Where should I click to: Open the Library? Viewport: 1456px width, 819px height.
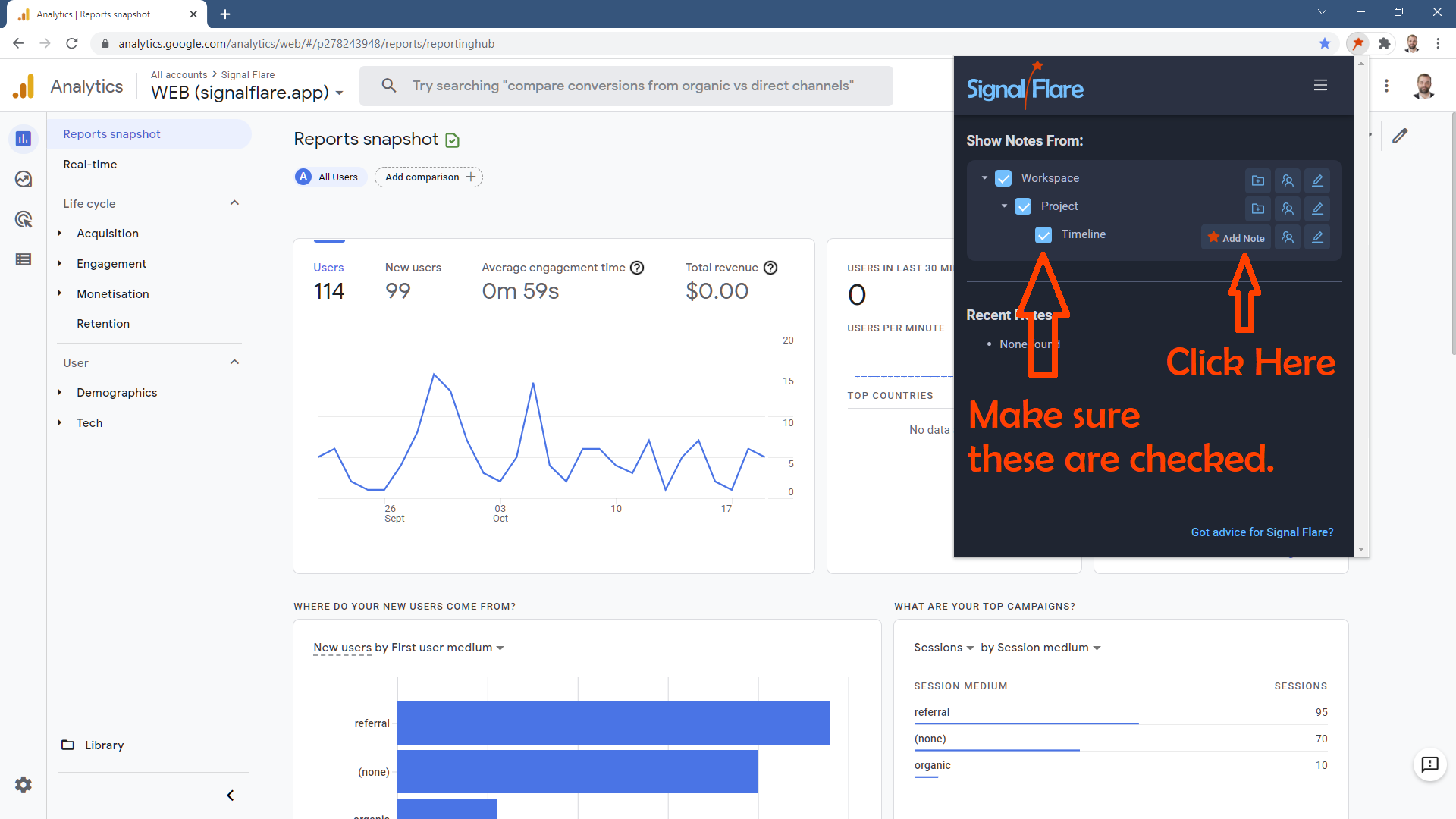pyautogui.click(x=93, y=745)
